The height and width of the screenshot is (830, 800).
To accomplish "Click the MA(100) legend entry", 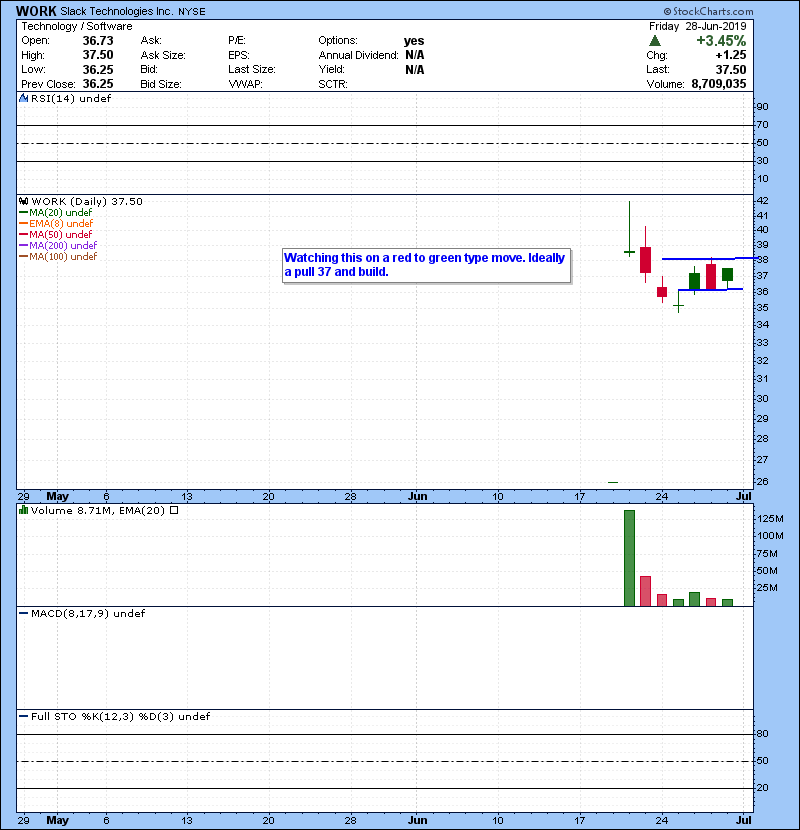I will point(58,256).
